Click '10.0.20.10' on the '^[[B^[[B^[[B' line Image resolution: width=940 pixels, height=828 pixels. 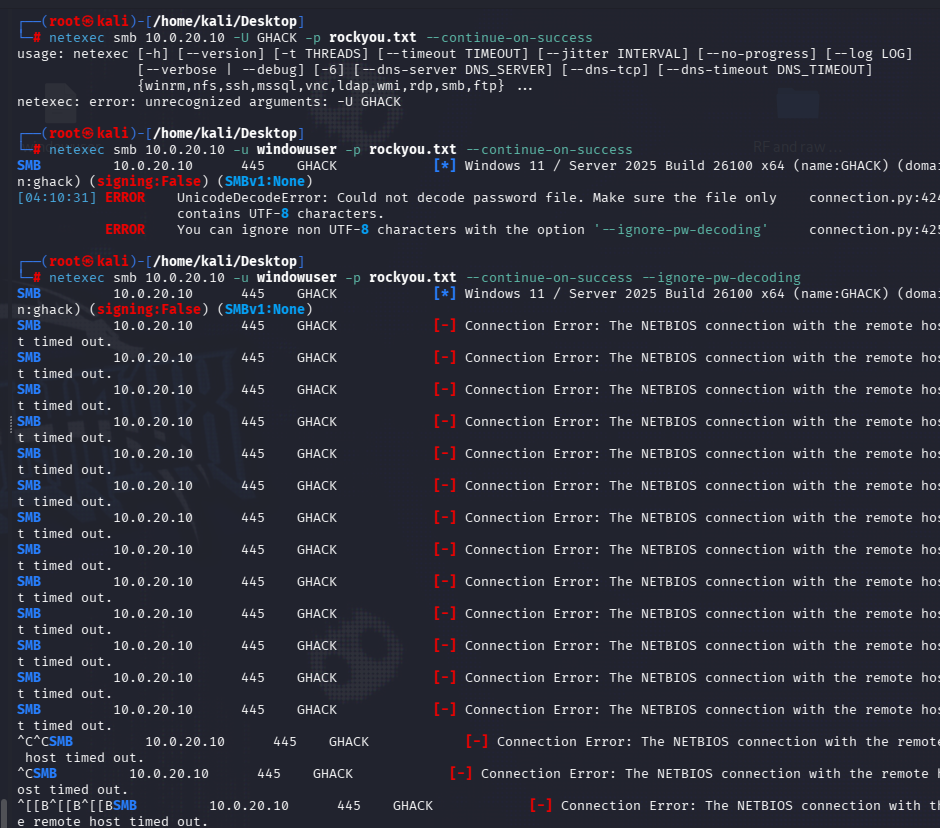click(249, 806)
